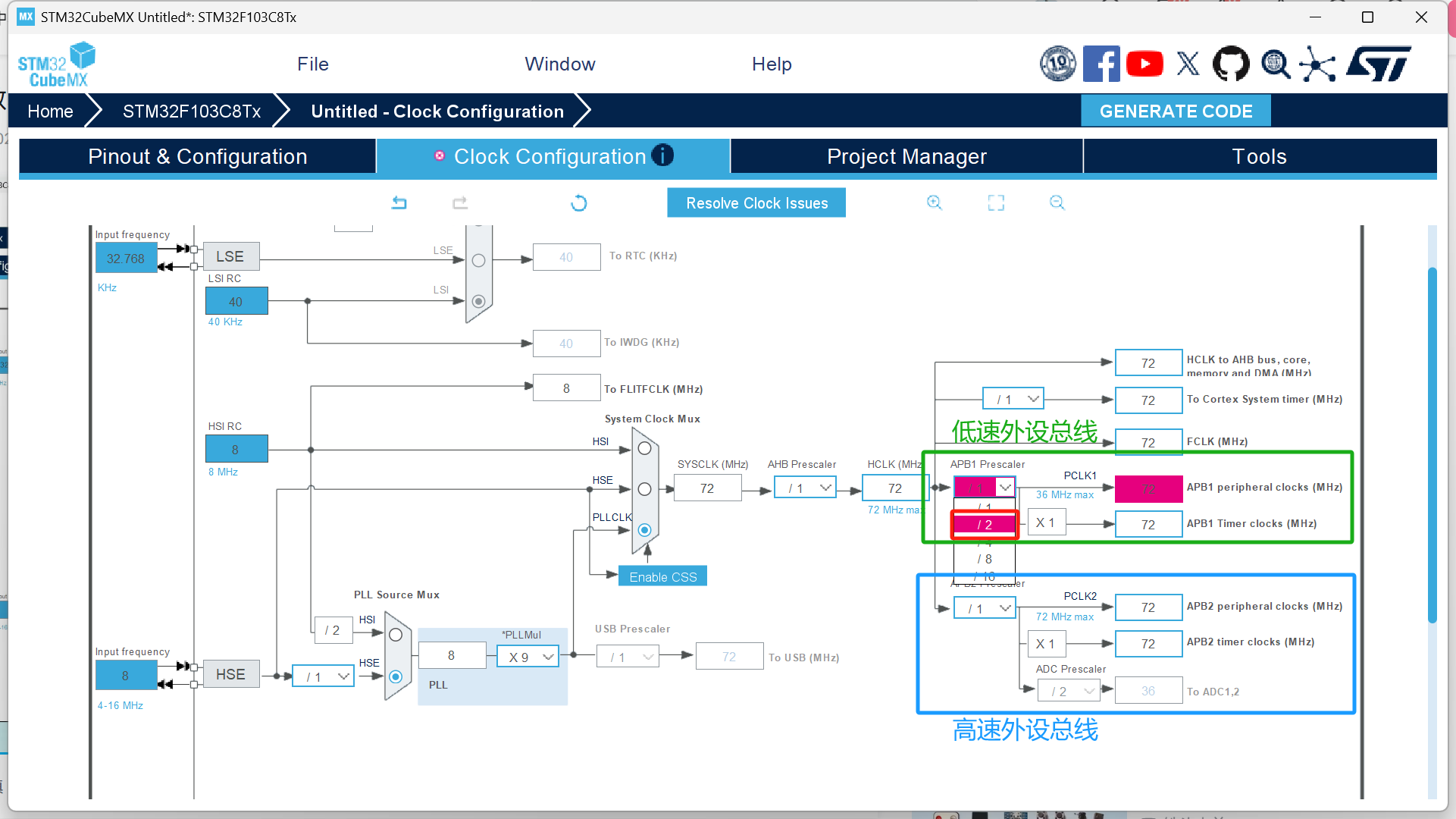The image size is (1456, 819).
Task: Select HSI in System Clock Mux
Action: [644, 448]
